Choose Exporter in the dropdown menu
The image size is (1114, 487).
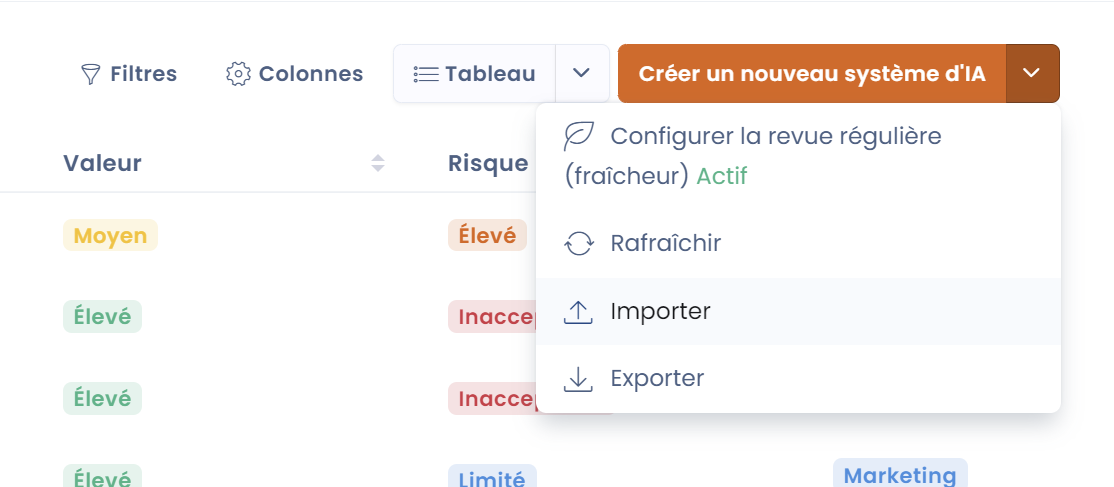point(657,379)
